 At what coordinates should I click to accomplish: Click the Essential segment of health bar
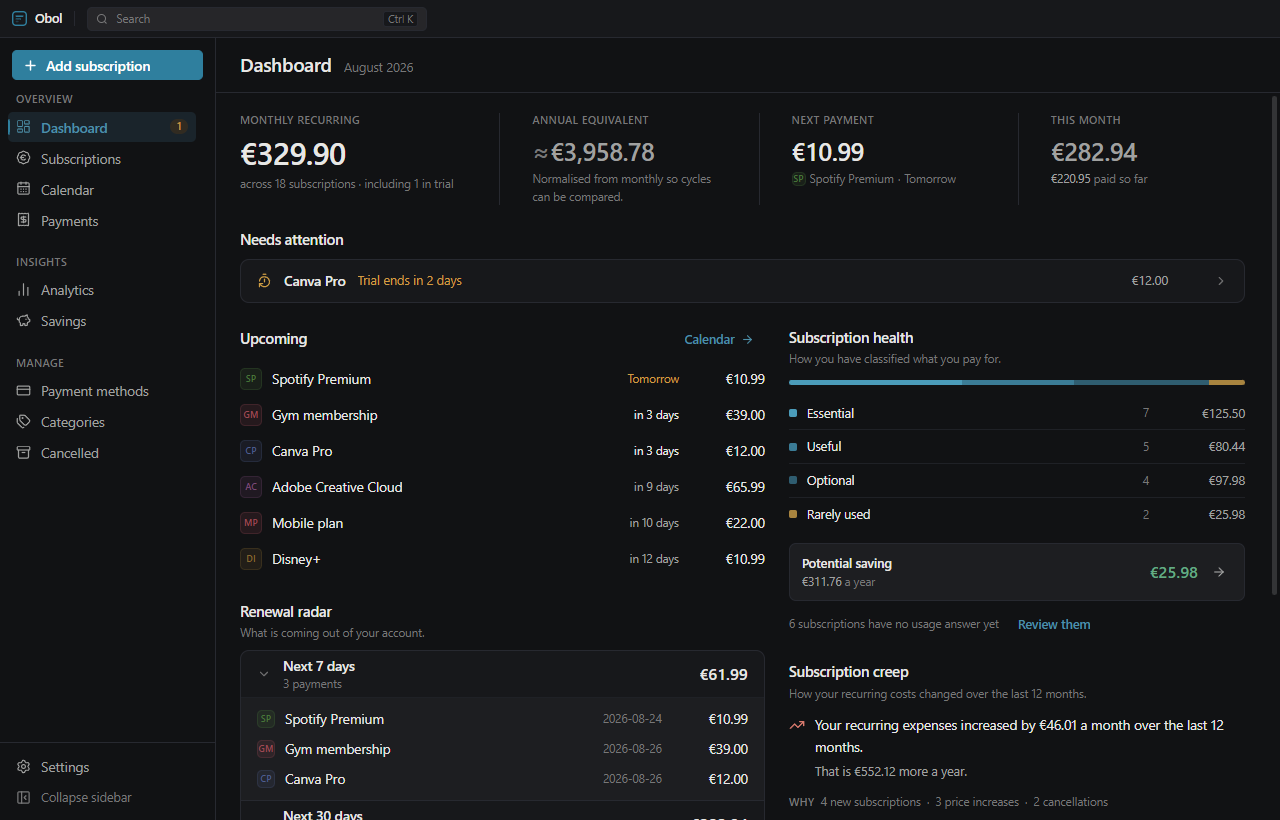tap(875, 382)
